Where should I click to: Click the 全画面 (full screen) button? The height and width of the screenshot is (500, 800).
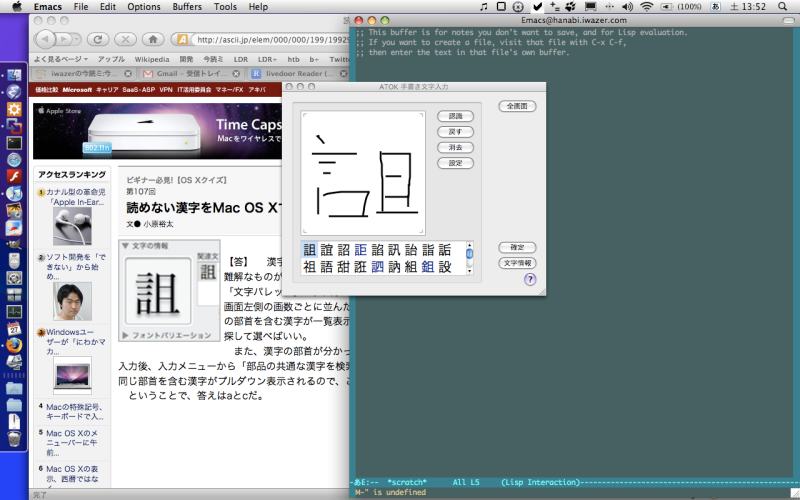517,106
